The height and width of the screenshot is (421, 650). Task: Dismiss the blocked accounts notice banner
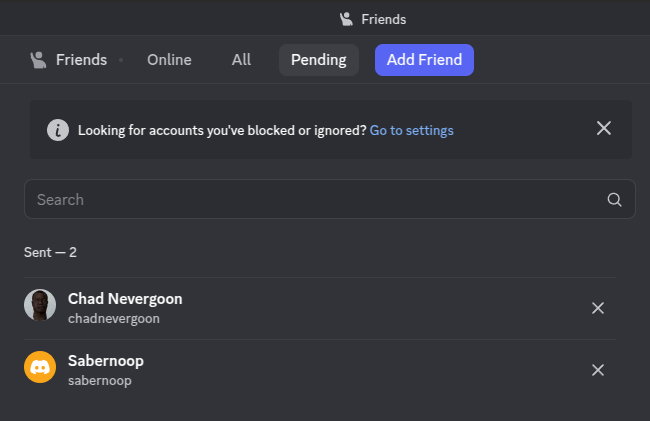pyautogui.click(x=604, y=128)
